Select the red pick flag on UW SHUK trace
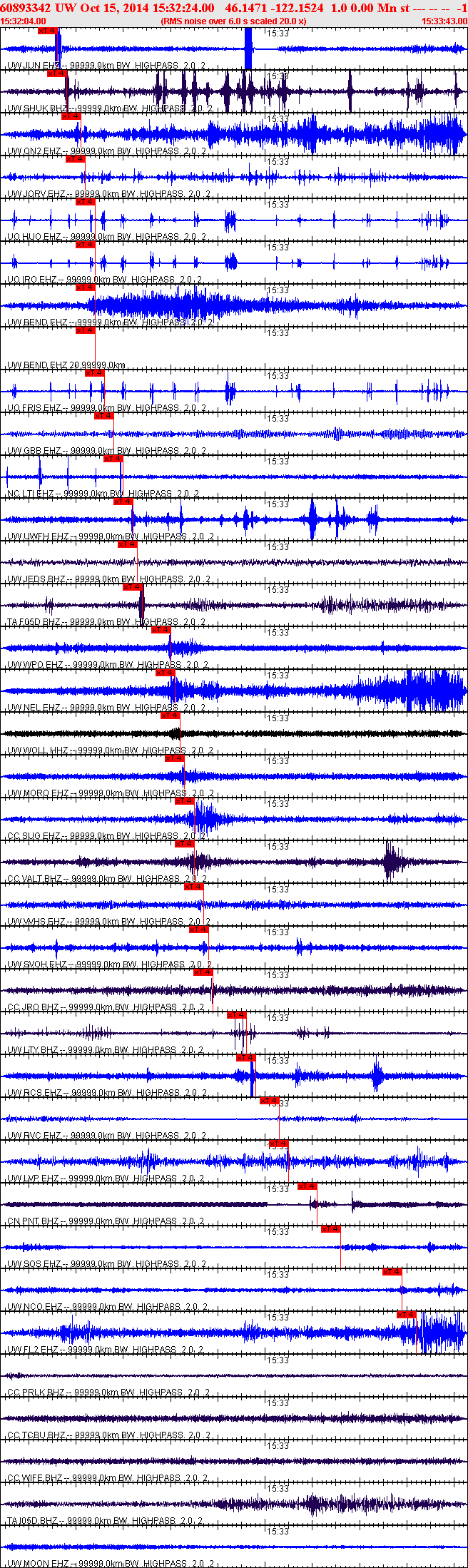The image size is (468, 1568). click(57, 73)
